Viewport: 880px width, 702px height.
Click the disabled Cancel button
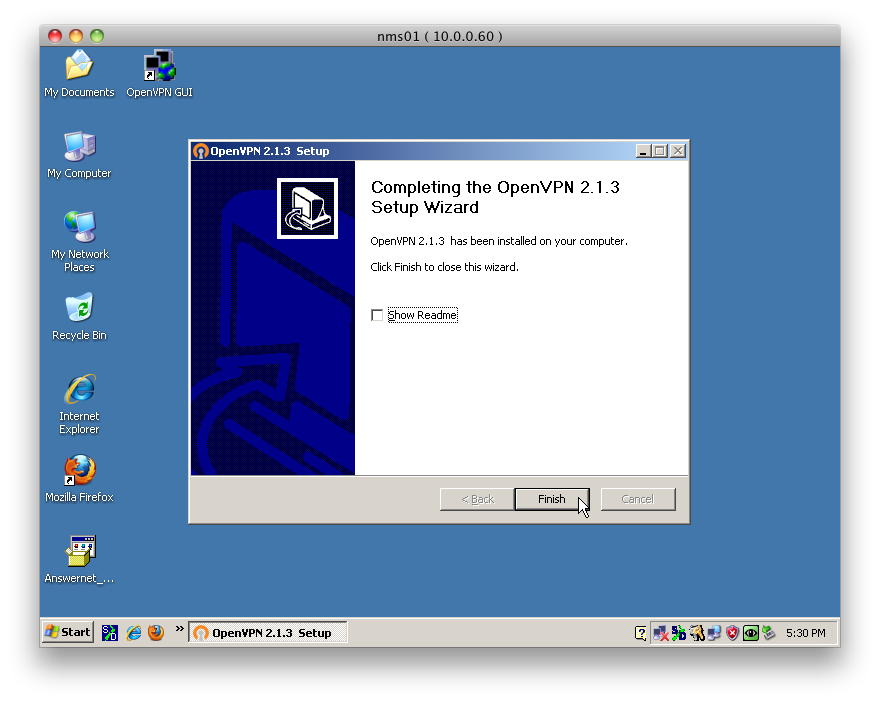pyautogui.click(x=638, y=499)
